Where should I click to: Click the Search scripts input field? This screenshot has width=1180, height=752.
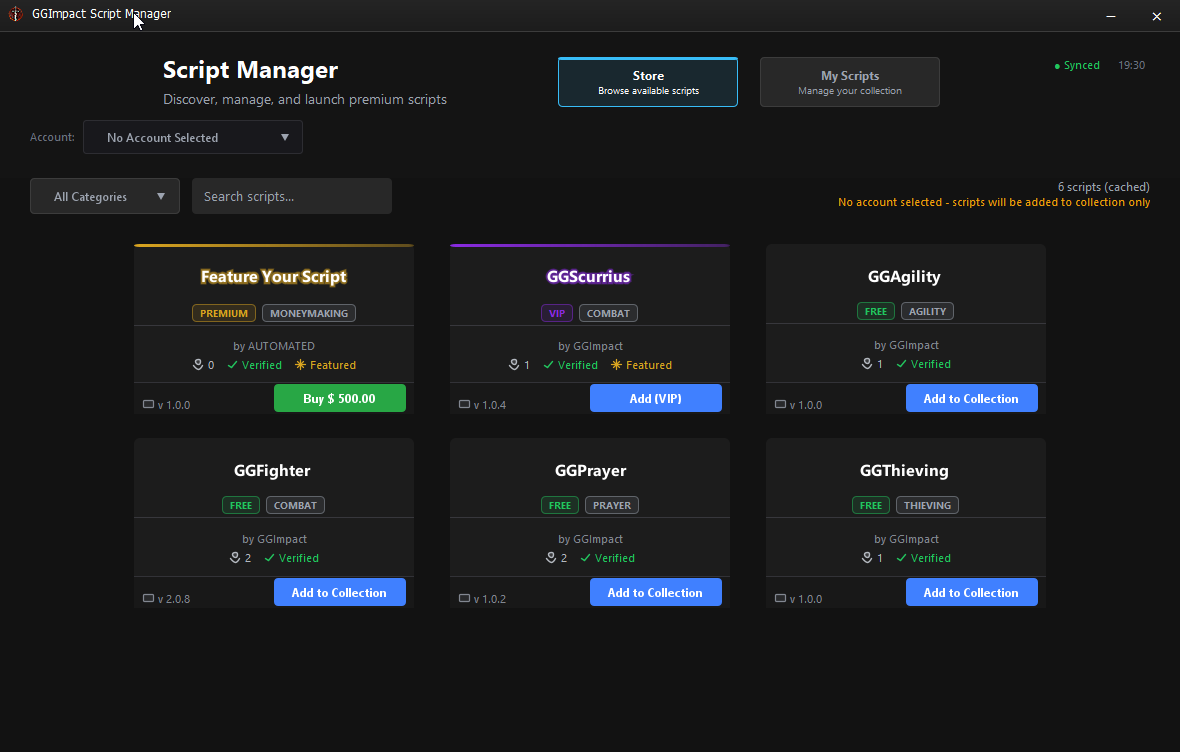point(292,196)
